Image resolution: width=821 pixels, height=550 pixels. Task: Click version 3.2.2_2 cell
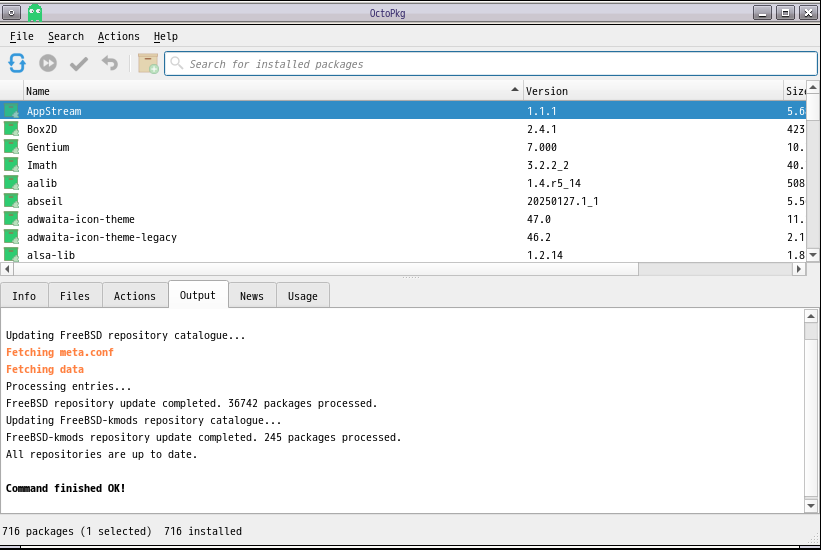(548, 165)
